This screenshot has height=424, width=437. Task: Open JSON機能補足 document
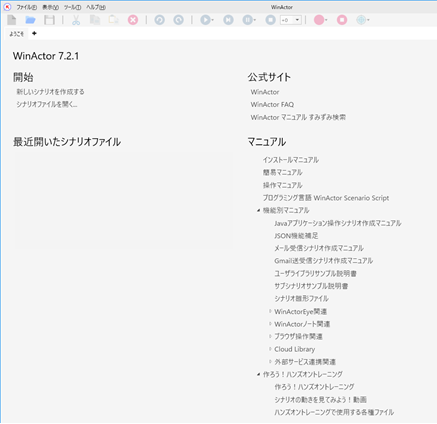click(296, 236)
